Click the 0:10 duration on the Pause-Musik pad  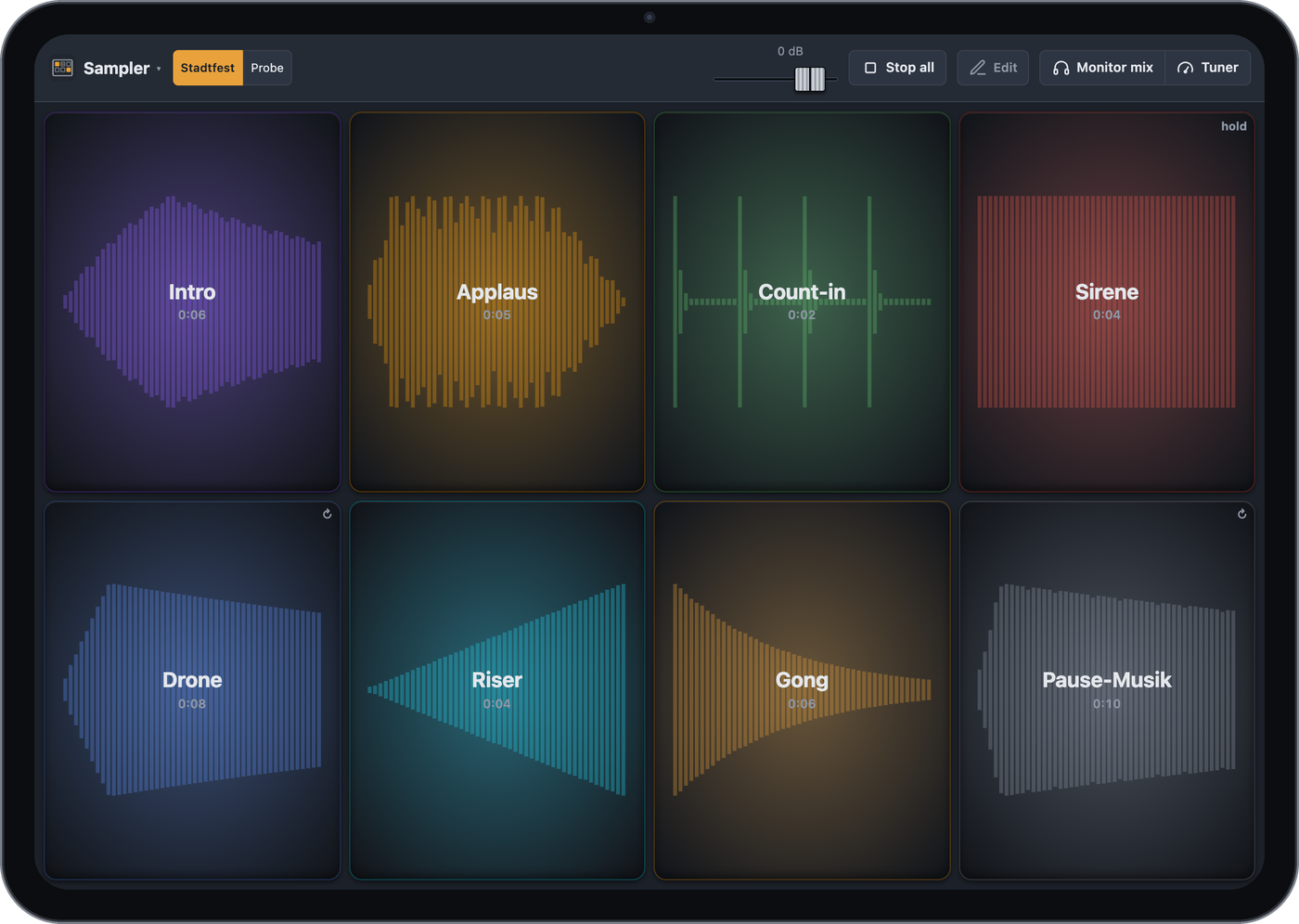pyautogui.click(x=1107, y=704)
